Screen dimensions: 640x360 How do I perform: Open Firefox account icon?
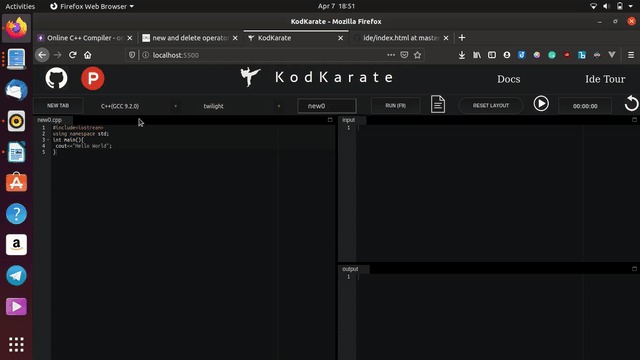point(507,55)
